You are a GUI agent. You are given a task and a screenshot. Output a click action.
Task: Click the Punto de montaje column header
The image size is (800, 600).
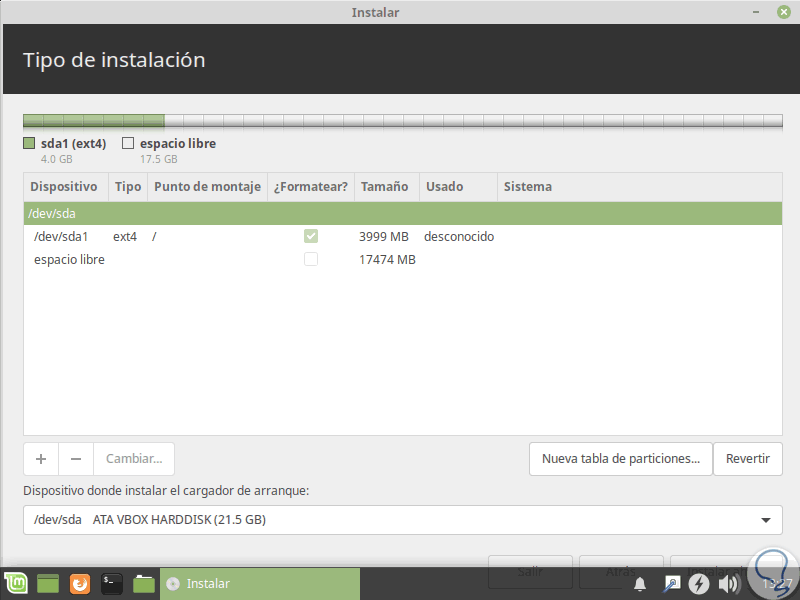[x=208, y=187]
